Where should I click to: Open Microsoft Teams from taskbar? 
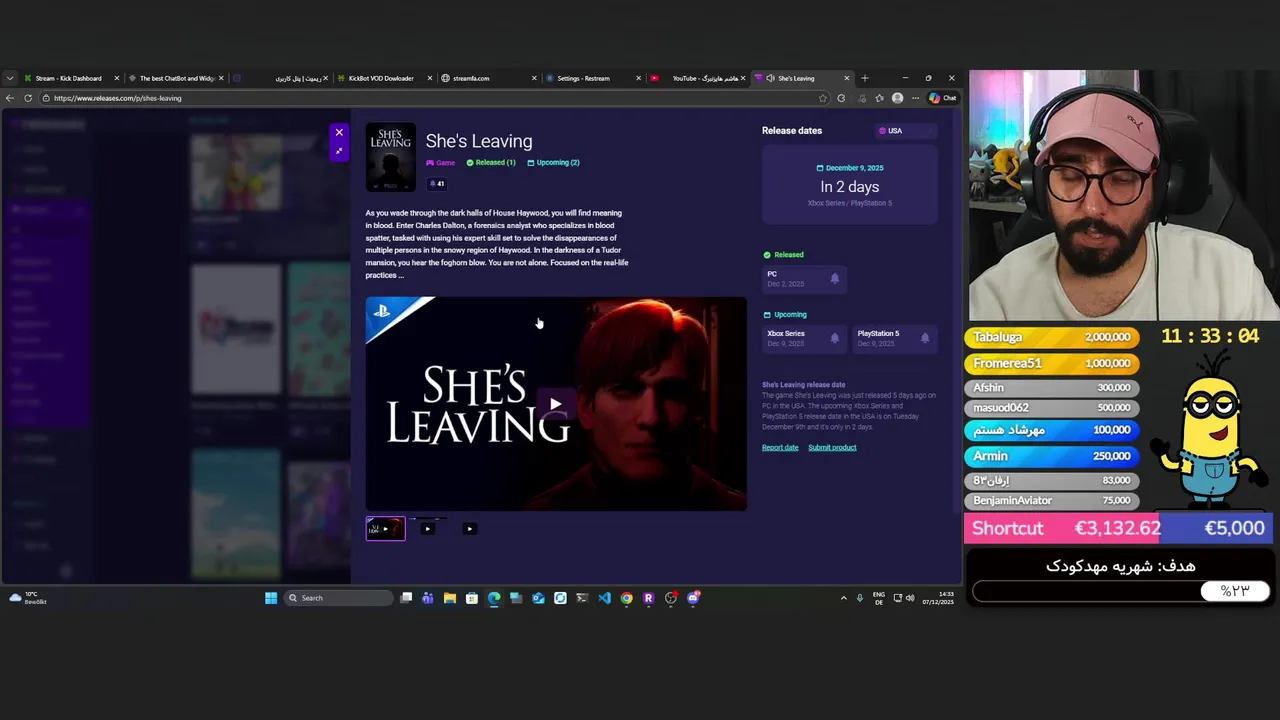click(428, 598)
